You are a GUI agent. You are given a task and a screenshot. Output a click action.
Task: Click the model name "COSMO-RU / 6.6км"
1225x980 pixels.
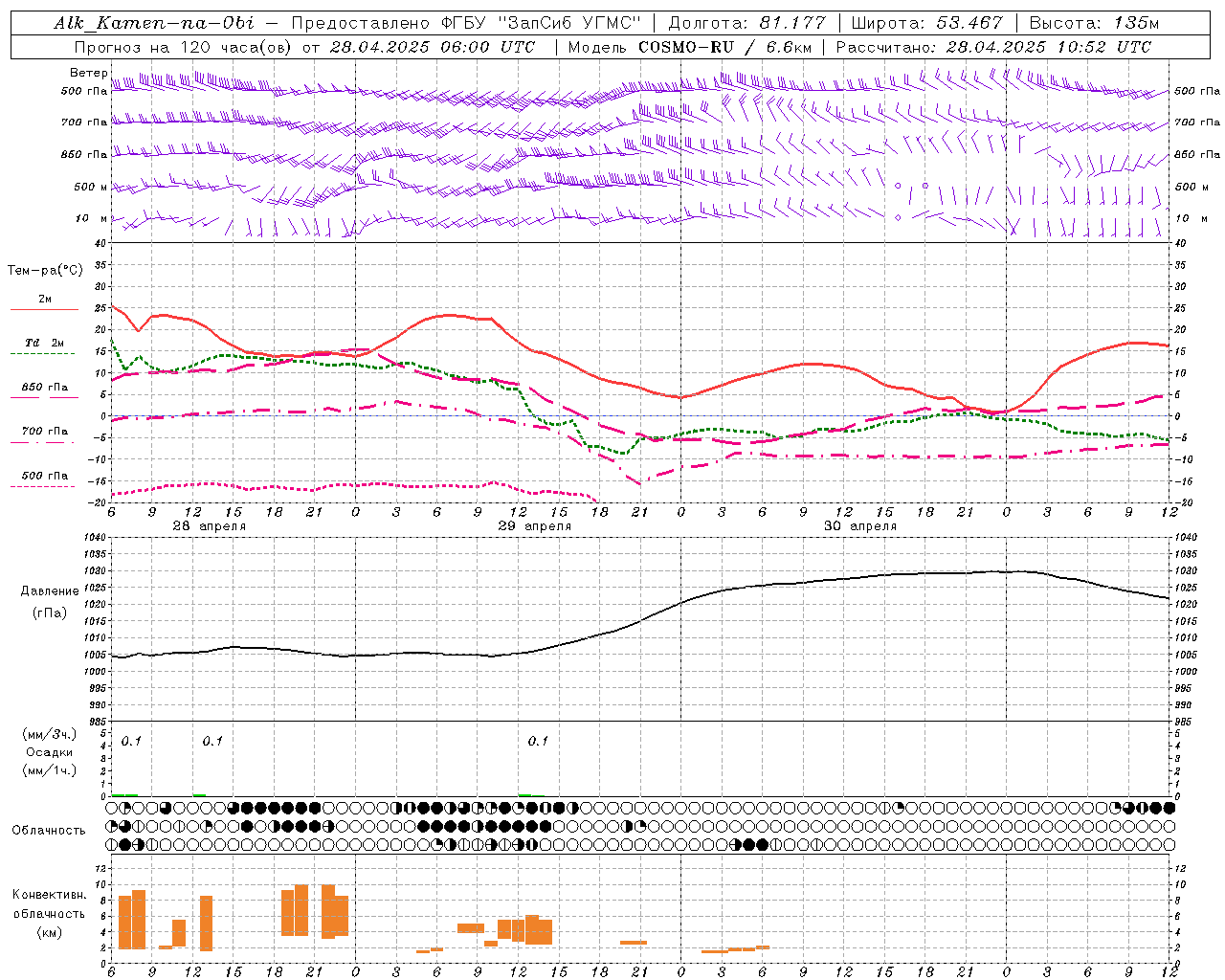[725, 47]
